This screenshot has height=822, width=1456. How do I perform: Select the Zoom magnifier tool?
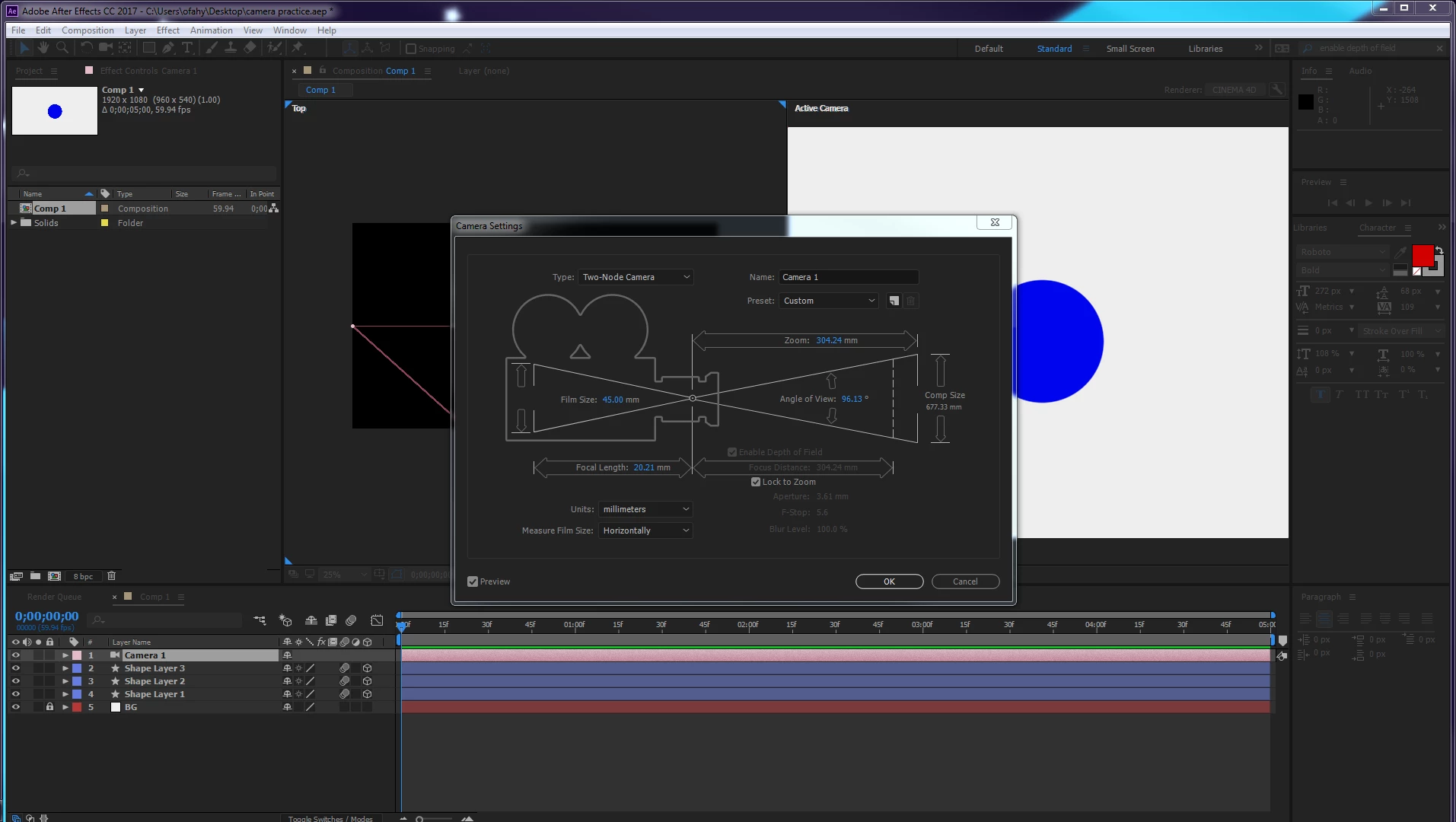[62, 48]
